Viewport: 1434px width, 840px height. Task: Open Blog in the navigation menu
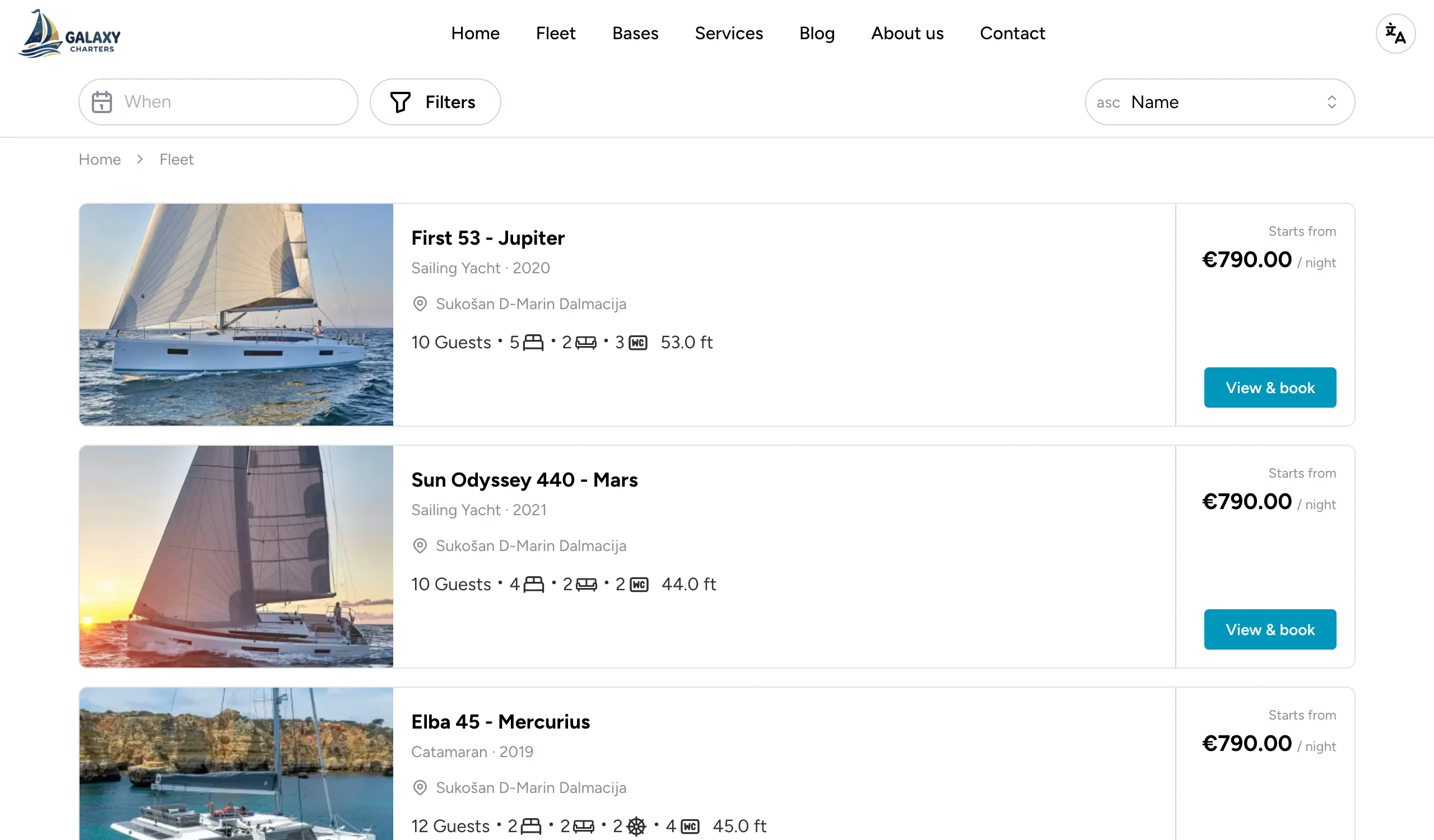(817, 33)
